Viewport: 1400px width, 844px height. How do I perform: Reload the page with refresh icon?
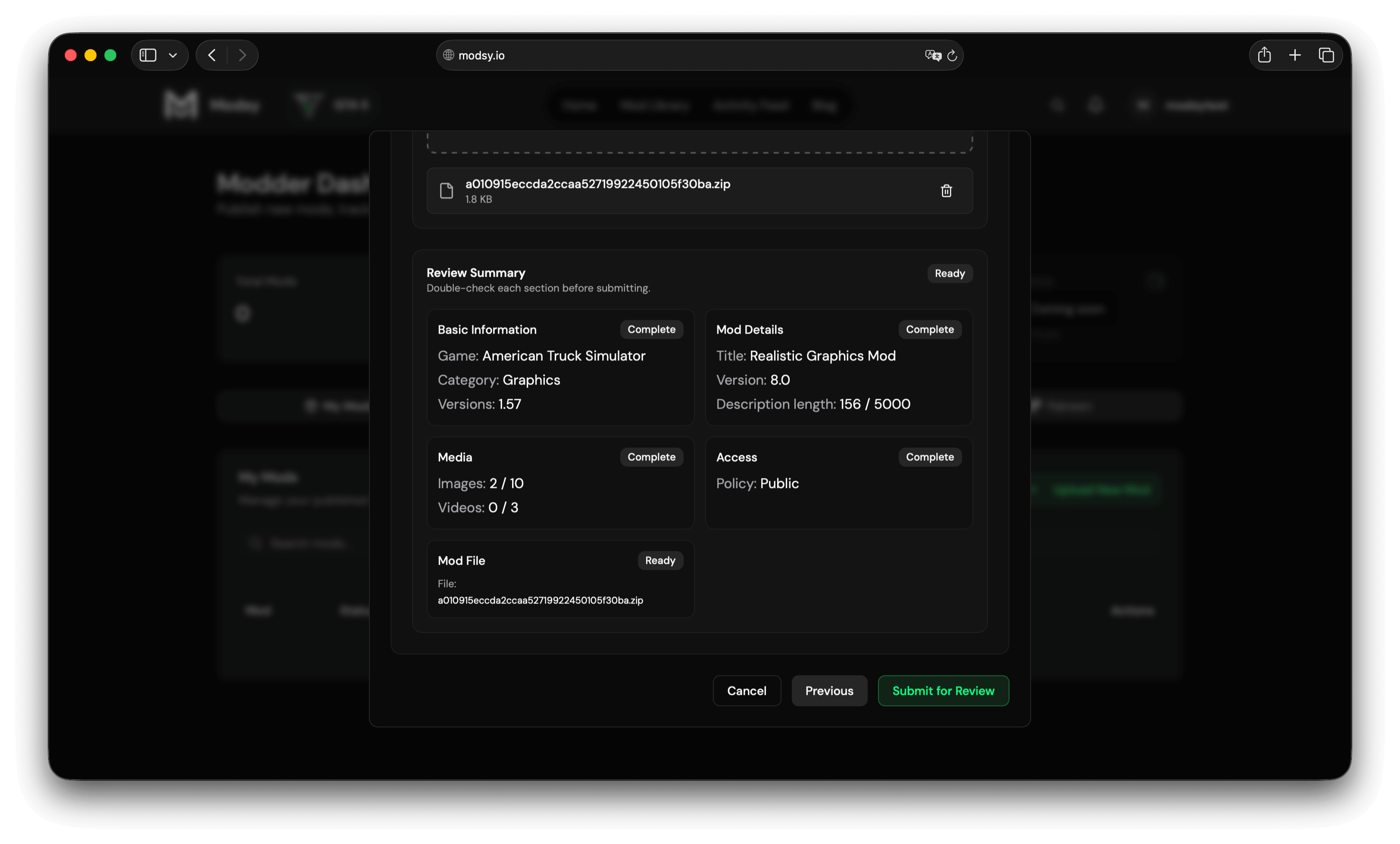(952, 56)
